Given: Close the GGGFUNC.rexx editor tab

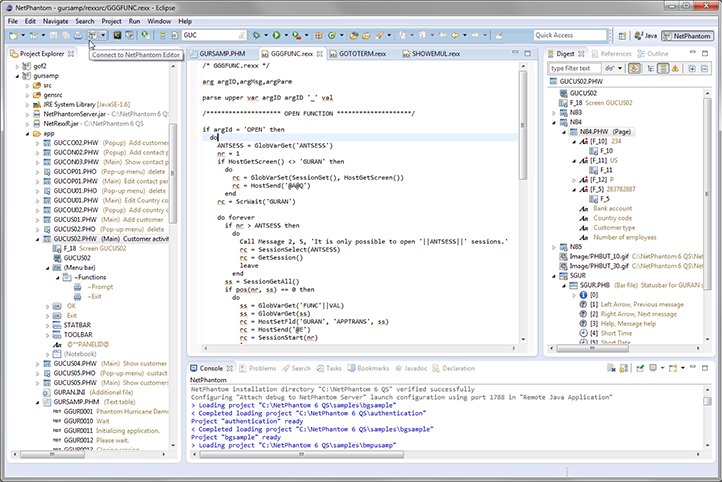Looking at the screenshot, I should [320, 54].
